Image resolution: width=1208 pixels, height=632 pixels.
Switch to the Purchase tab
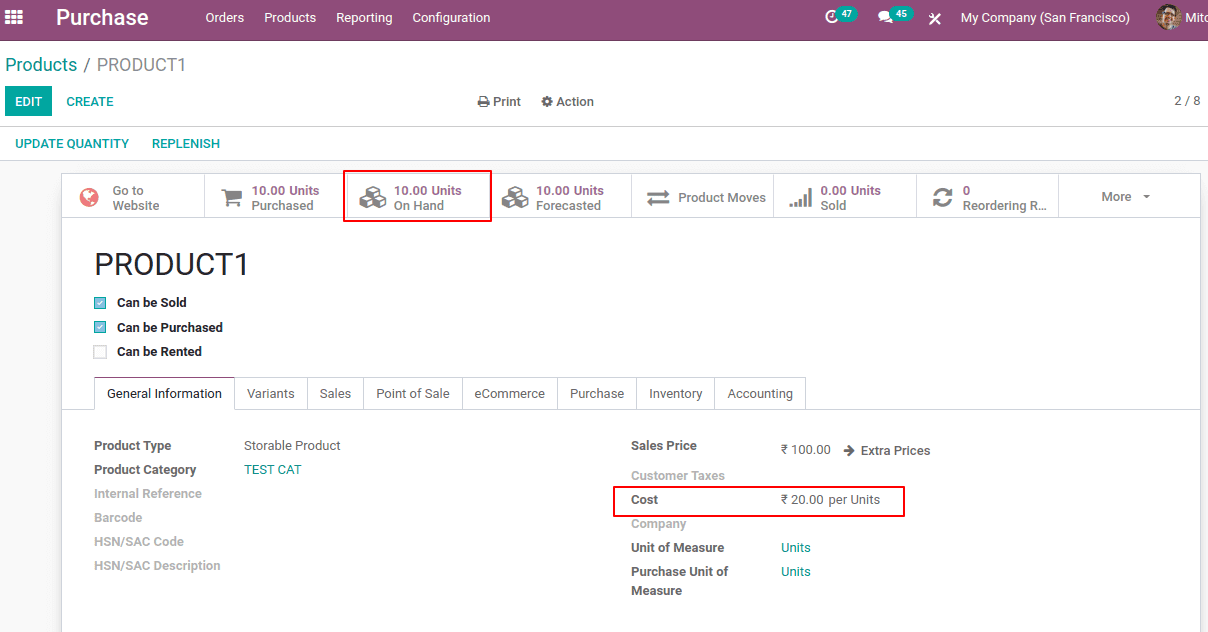point(597,394)
